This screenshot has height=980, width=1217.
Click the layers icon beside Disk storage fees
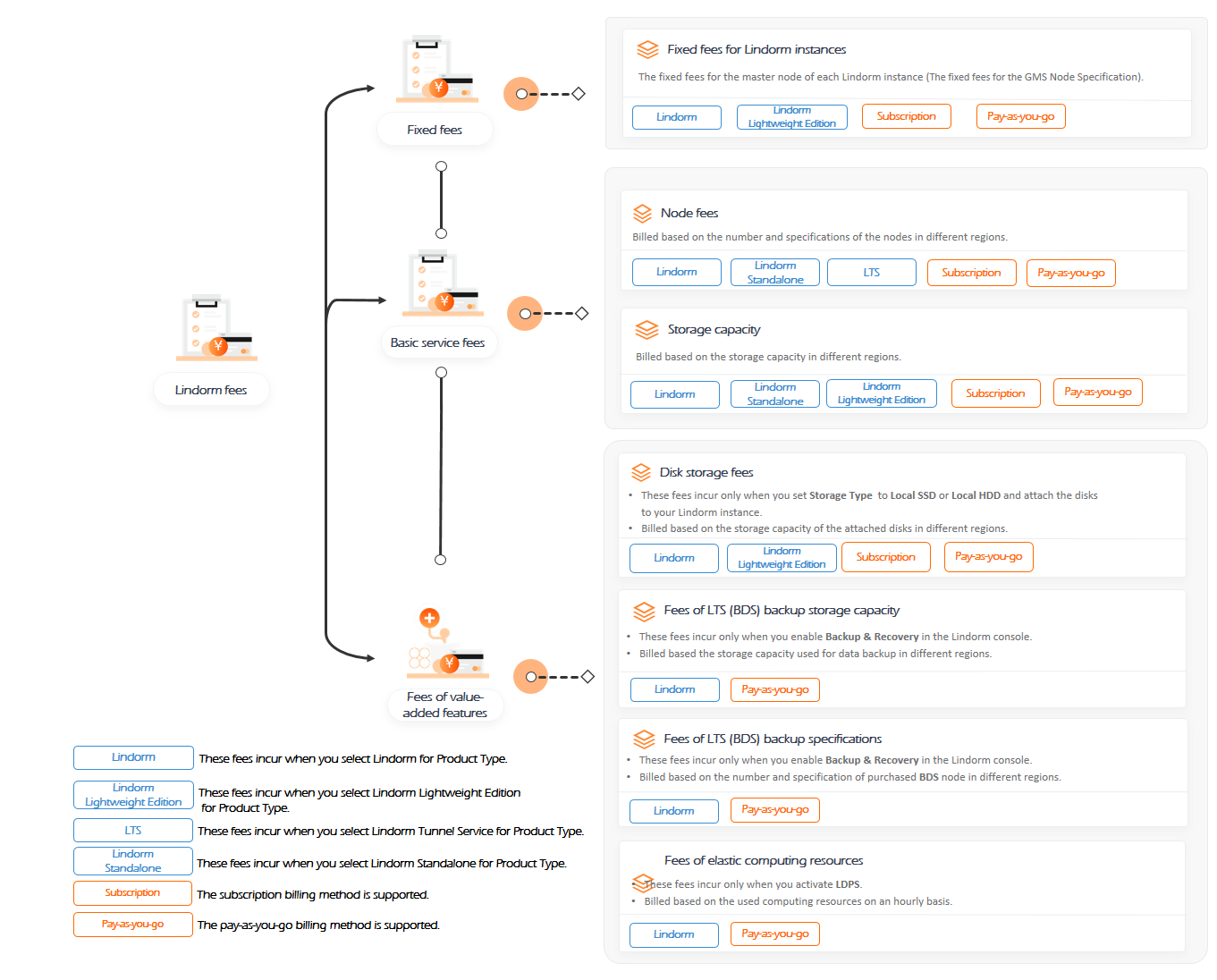coord(641,472)
